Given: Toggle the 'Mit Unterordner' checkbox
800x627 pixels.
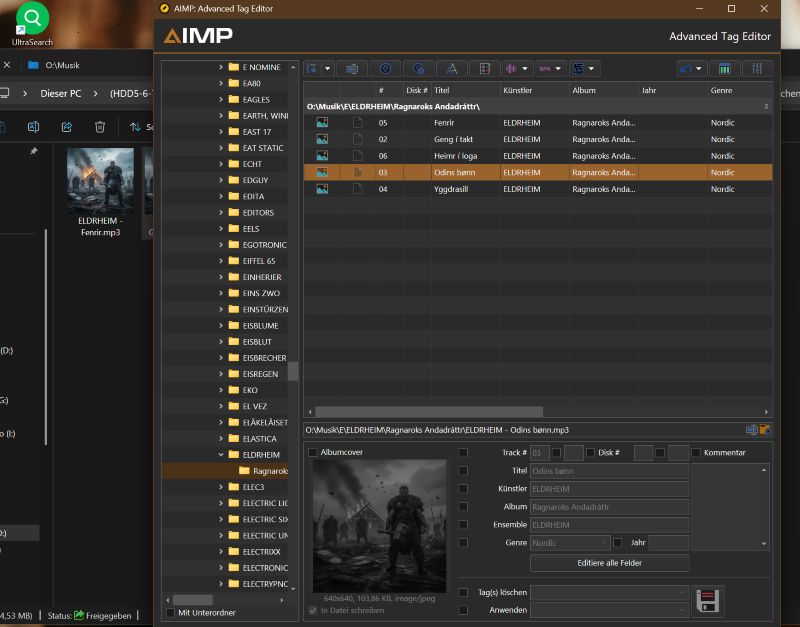Looking at the screenshot, I should click(x=170, y=612).
